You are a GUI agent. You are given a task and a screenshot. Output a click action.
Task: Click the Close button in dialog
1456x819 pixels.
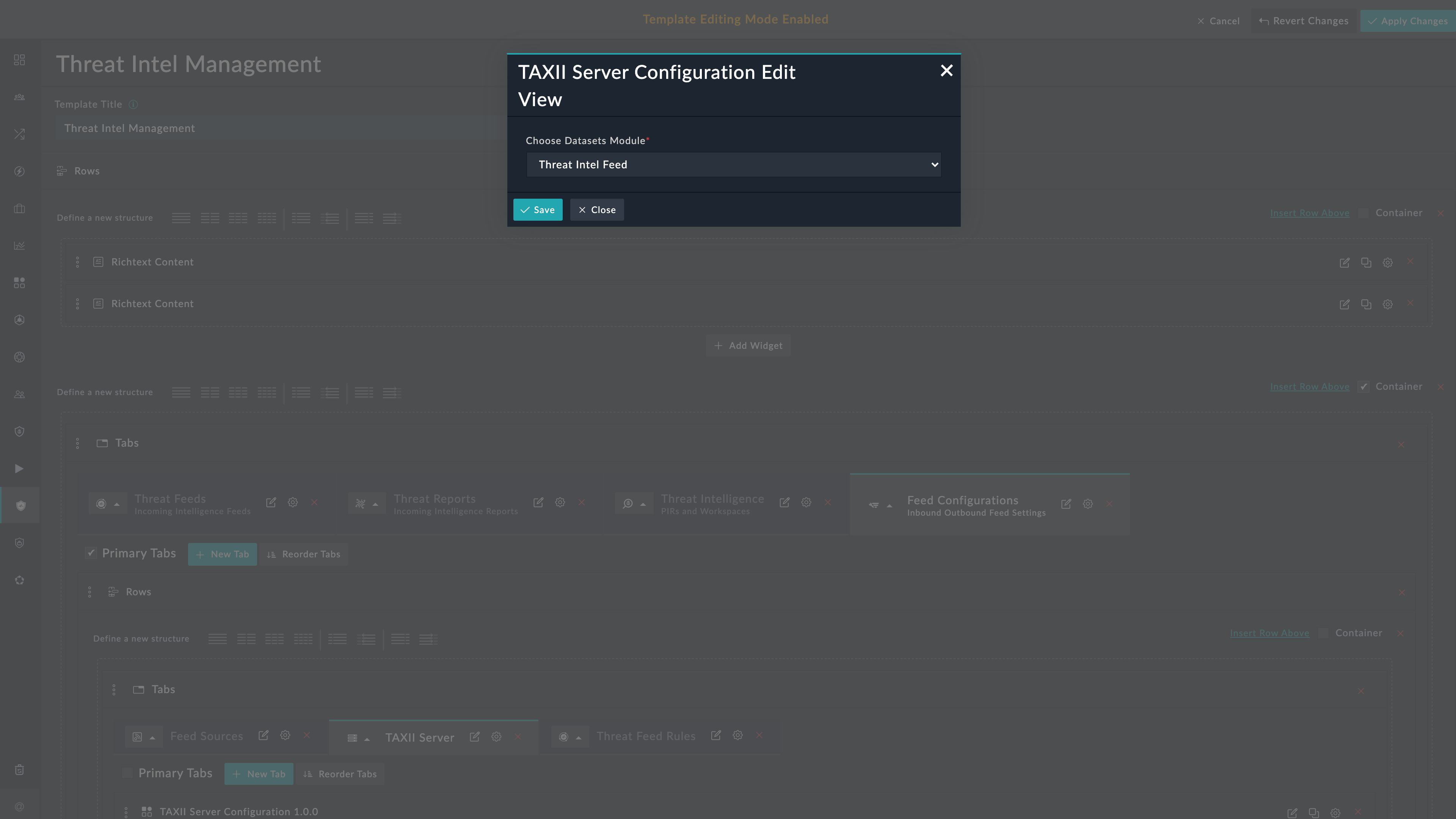597,210
